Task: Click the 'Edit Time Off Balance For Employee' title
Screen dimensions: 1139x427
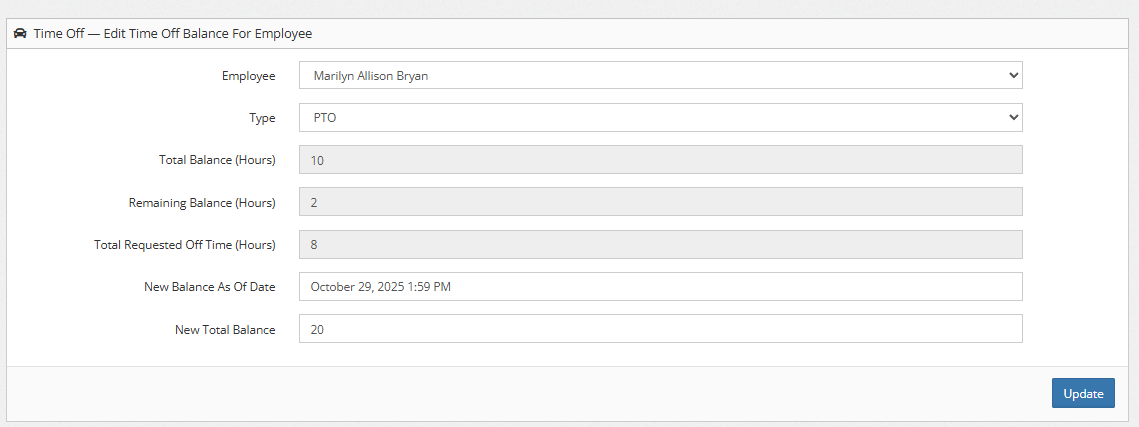Action: pos(208,33)
